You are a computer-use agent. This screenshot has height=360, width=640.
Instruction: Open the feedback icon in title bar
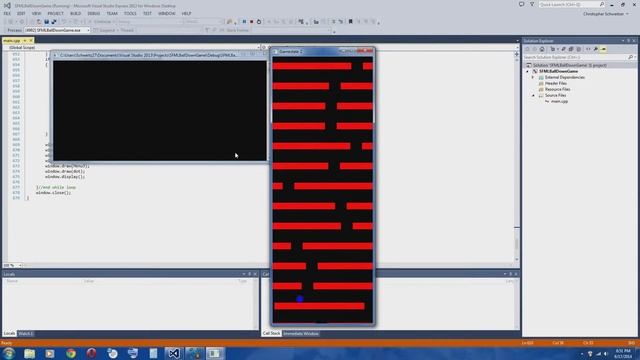click(x=522, y=4)
